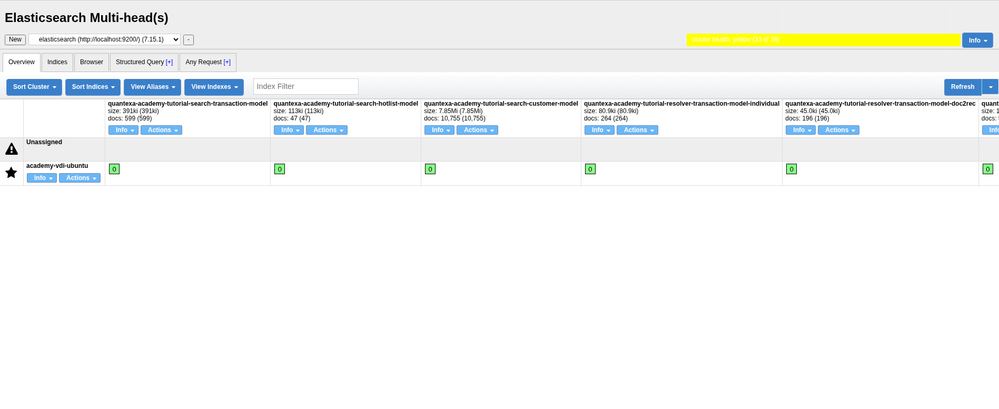Open the Sort Cluster dropdown
This screenshot has width=999, height=409.
click(x=34, y=87)
